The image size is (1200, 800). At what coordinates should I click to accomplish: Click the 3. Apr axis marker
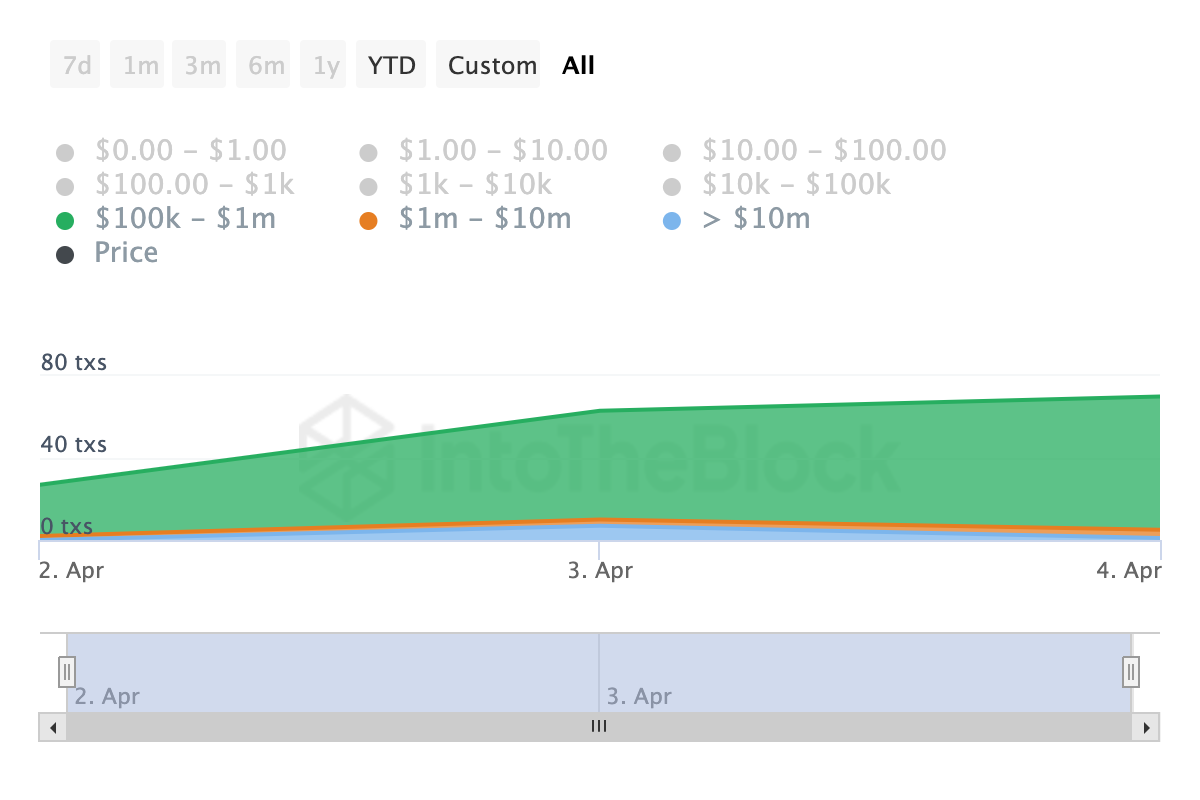point(599,571)
